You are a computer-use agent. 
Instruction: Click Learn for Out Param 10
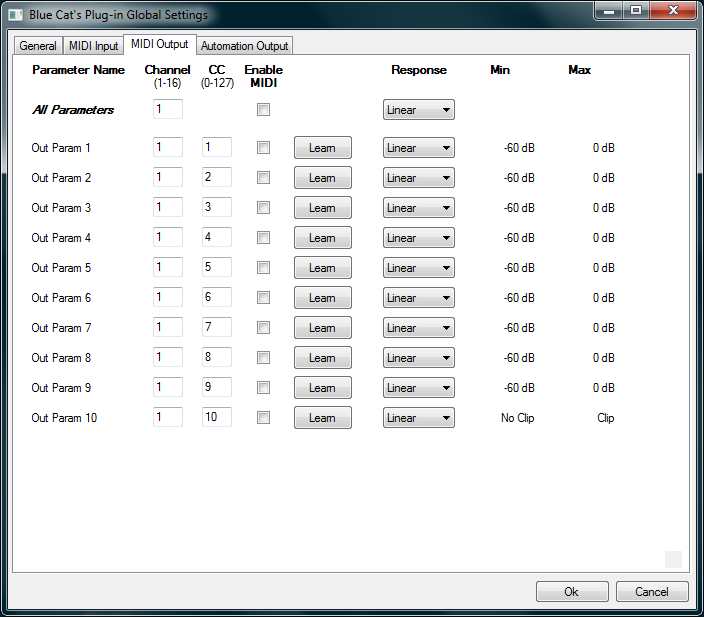click(x=323, y=419)
